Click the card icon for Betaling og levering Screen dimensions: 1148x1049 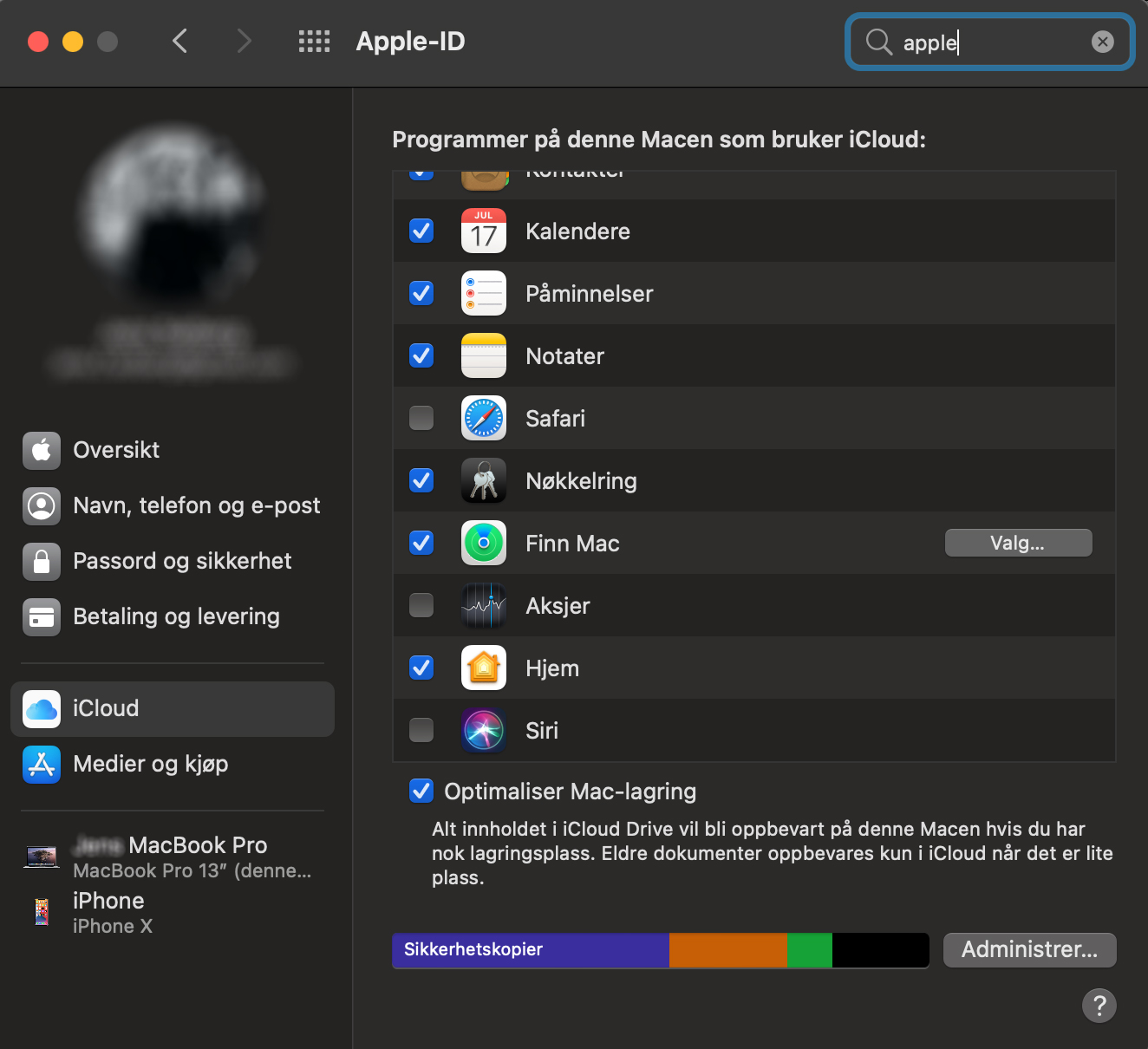click(x=42, y=616)
